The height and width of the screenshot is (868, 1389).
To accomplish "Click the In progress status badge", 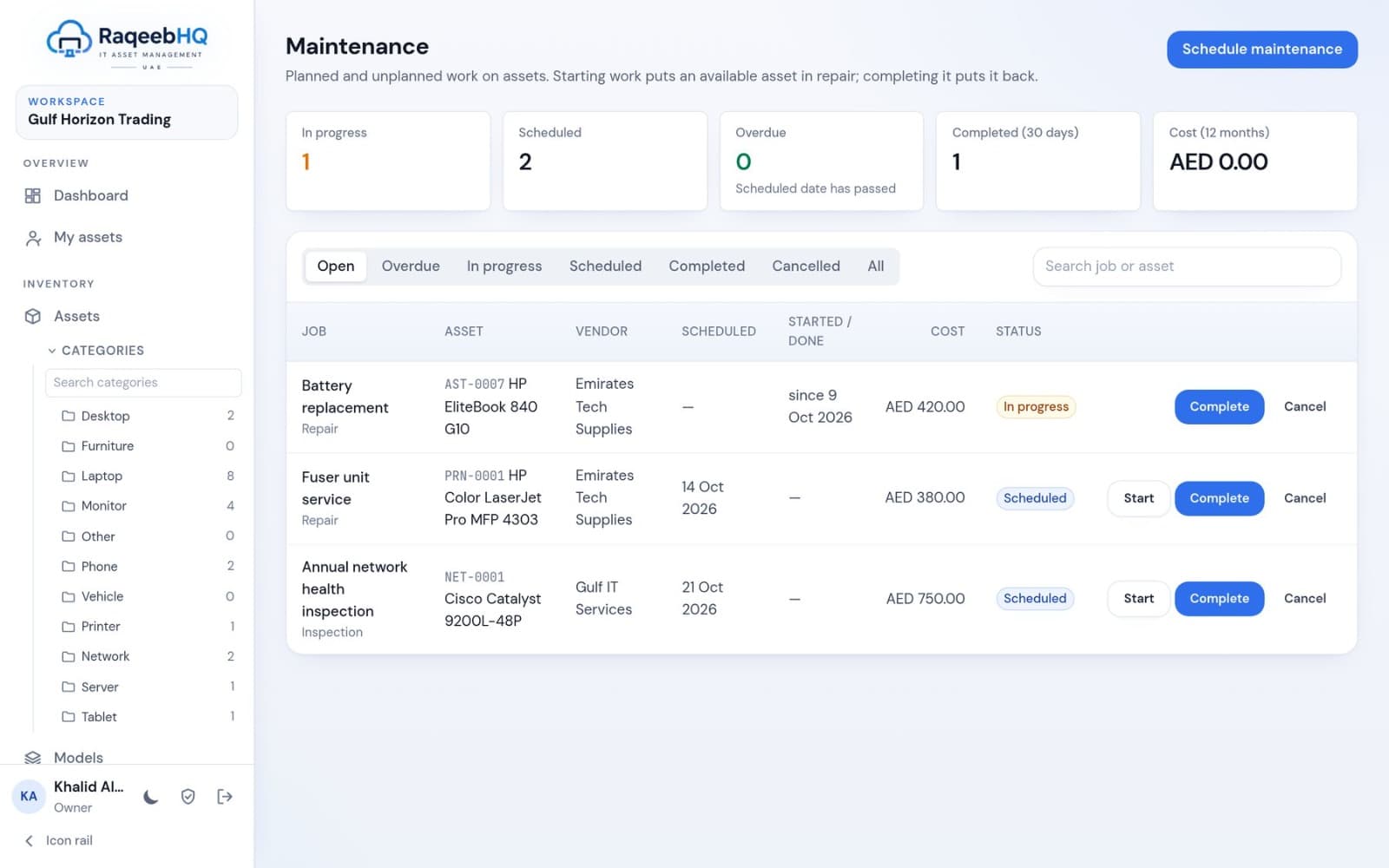I will click(1036, 407).
